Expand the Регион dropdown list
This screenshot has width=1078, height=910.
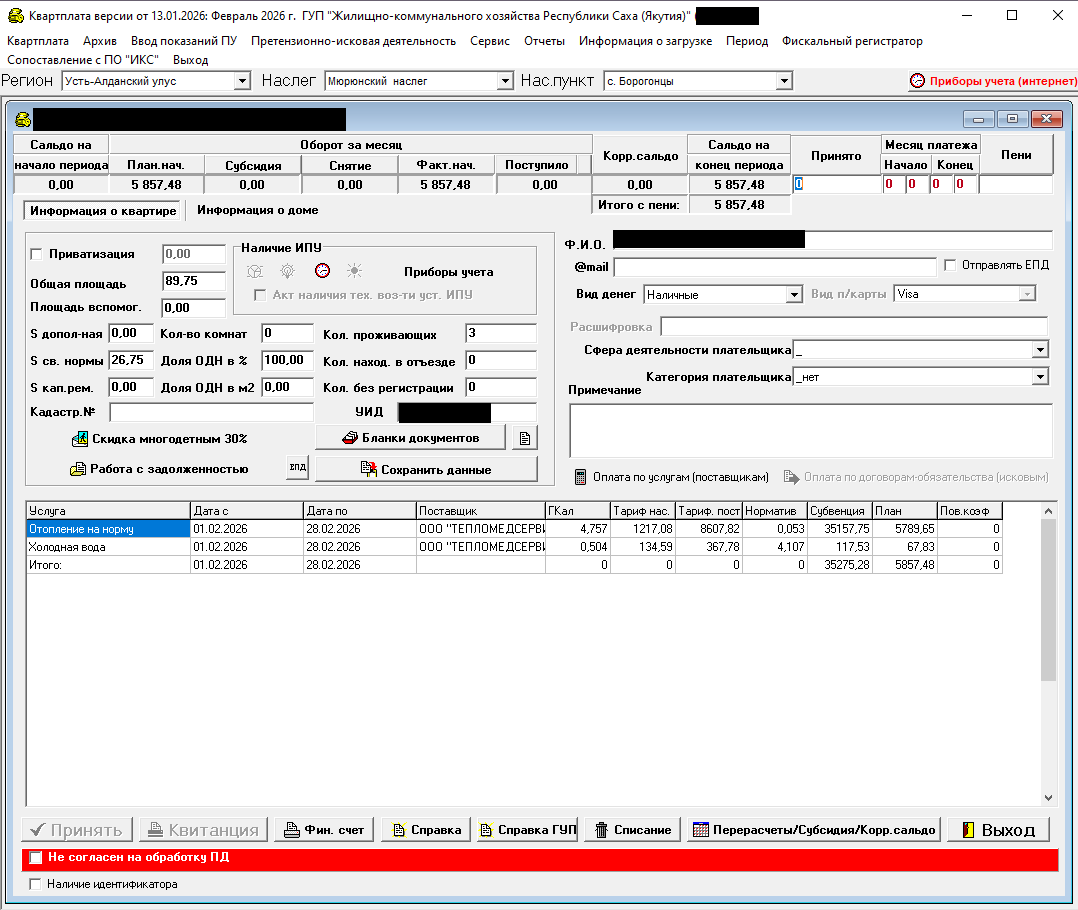click(242, 81)
